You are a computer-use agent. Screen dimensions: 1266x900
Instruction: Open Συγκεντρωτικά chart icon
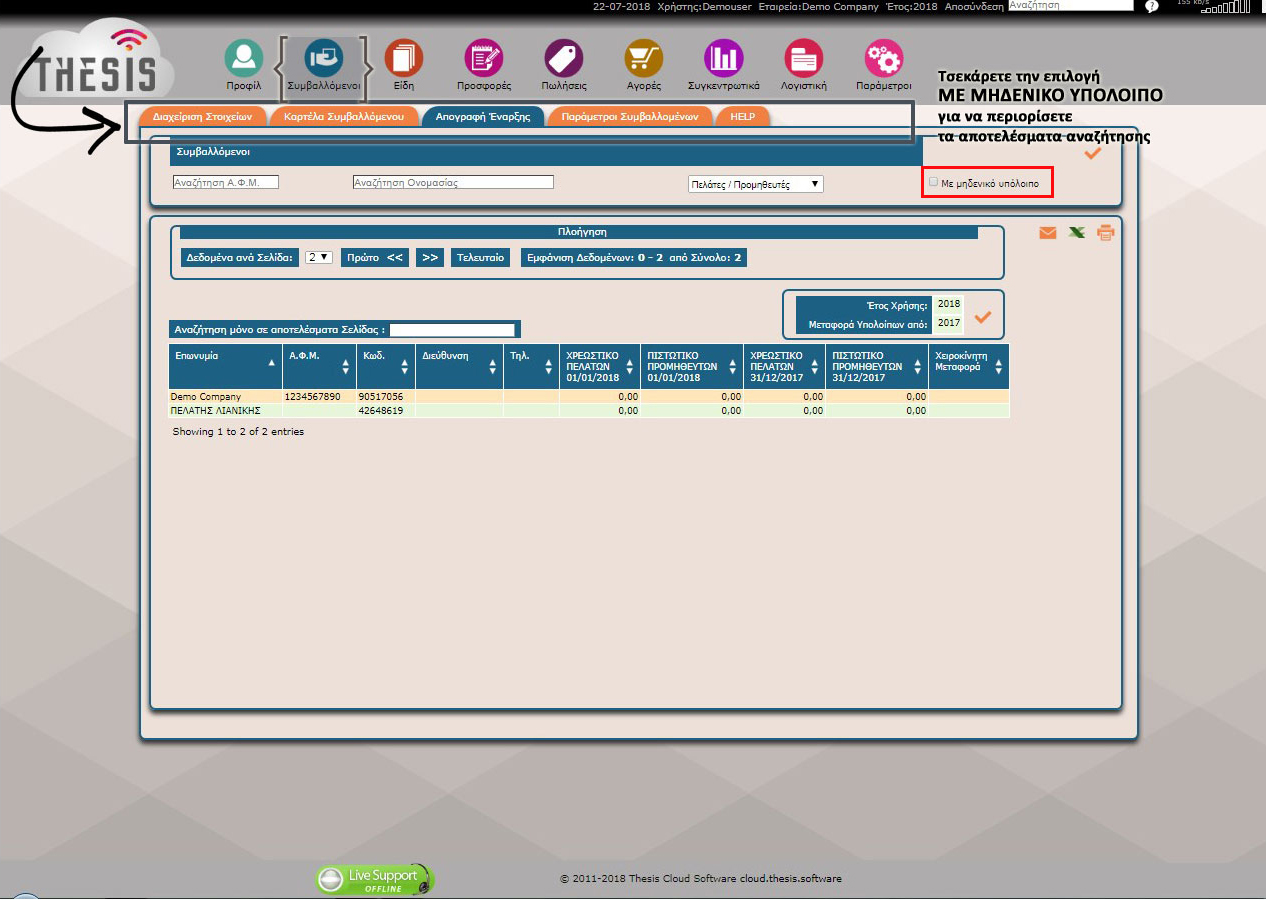pyautogui.click(x=723, y=58)
